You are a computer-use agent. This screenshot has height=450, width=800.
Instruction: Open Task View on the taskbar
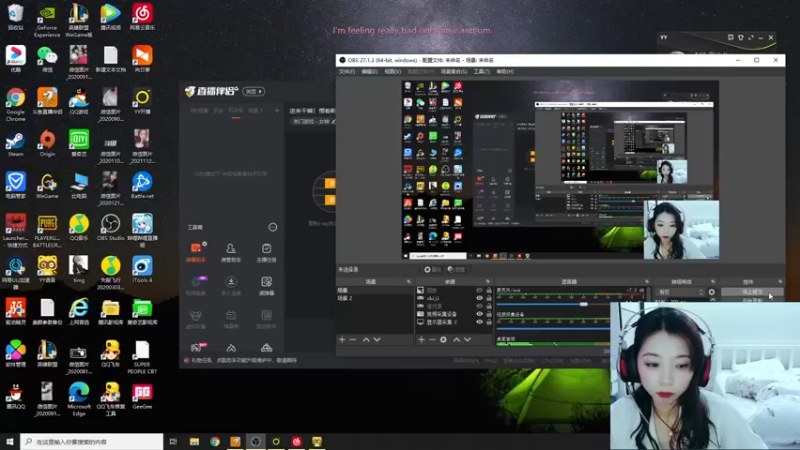173,442
